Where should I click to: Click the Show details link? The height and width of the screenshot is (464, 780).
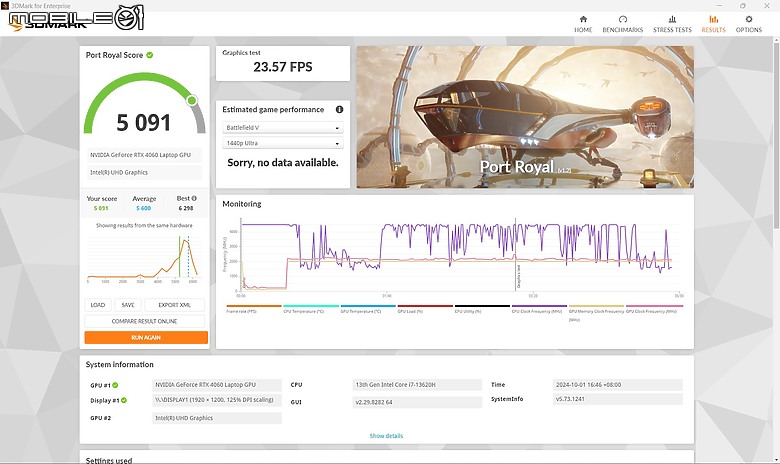pyautogui.click(x=386, y=436)
